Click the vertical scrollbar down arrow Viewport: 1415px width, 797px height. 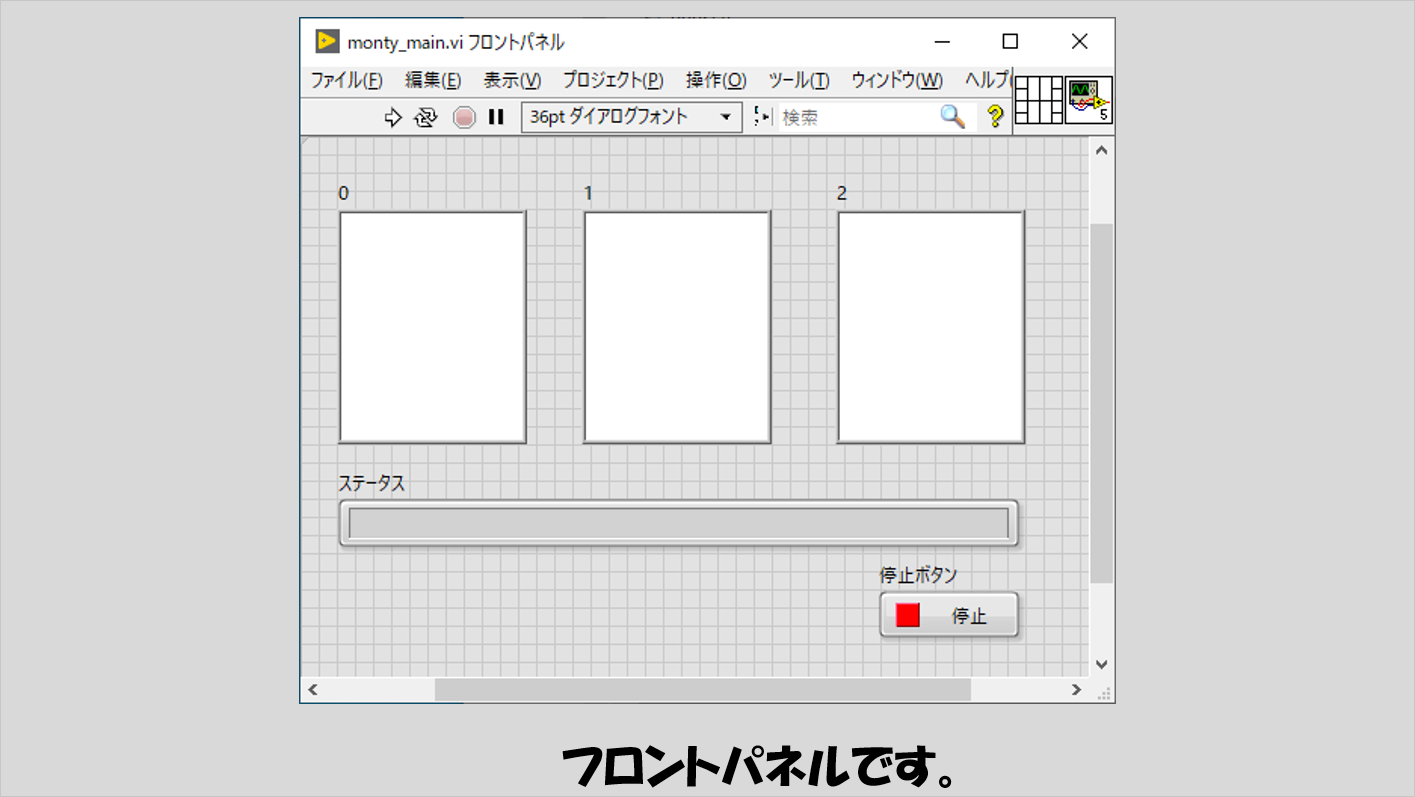[x=1101, y=664]
